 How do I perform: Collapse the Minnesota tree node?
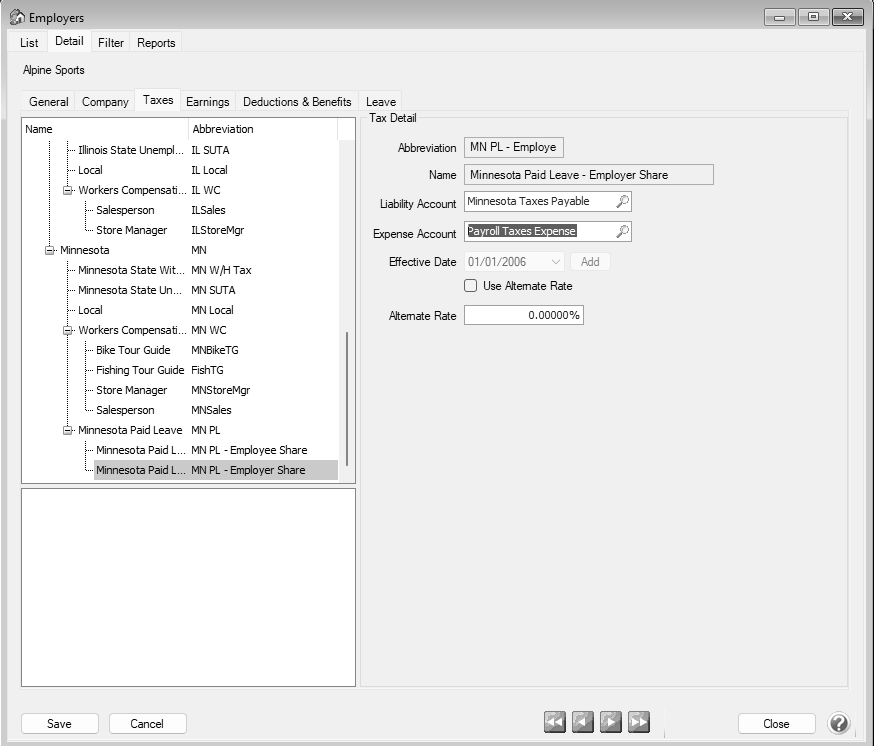click(x=50, y=250)
